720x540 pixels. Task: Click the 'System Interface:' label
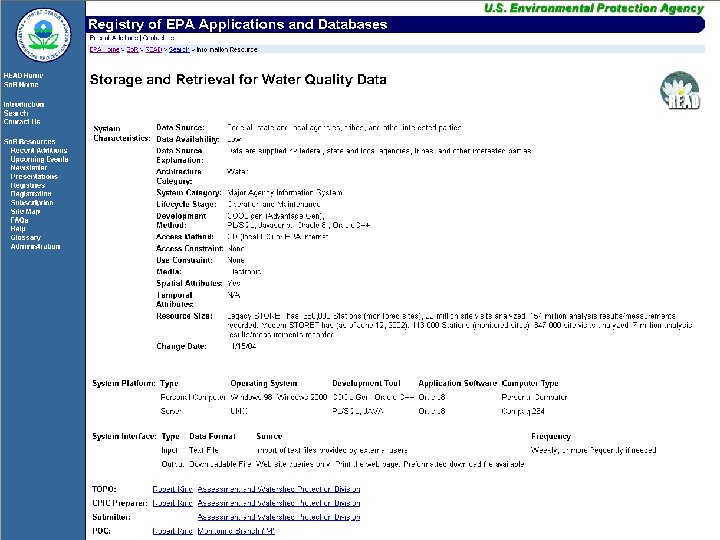pos(124,436)
